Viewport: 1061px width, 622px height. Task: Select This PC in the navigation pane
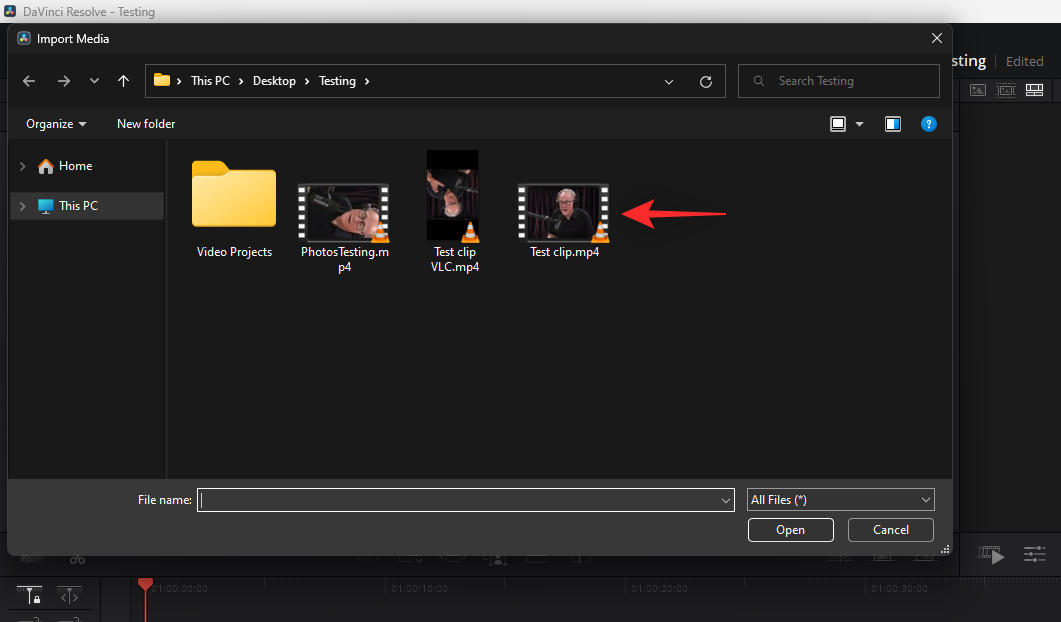click(x=78, y=206)
